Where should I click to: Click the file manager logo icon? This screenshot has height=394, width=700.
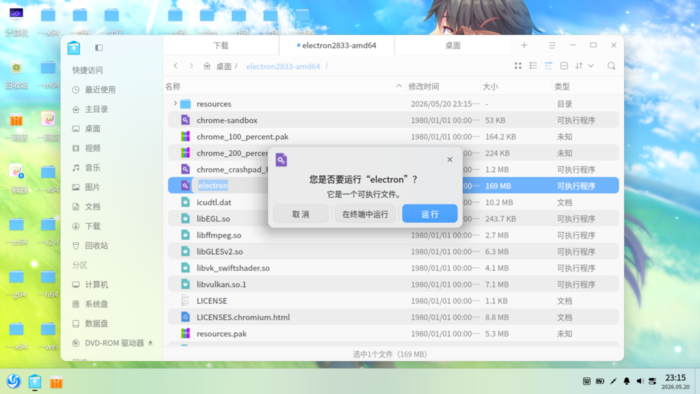point(74,47)
